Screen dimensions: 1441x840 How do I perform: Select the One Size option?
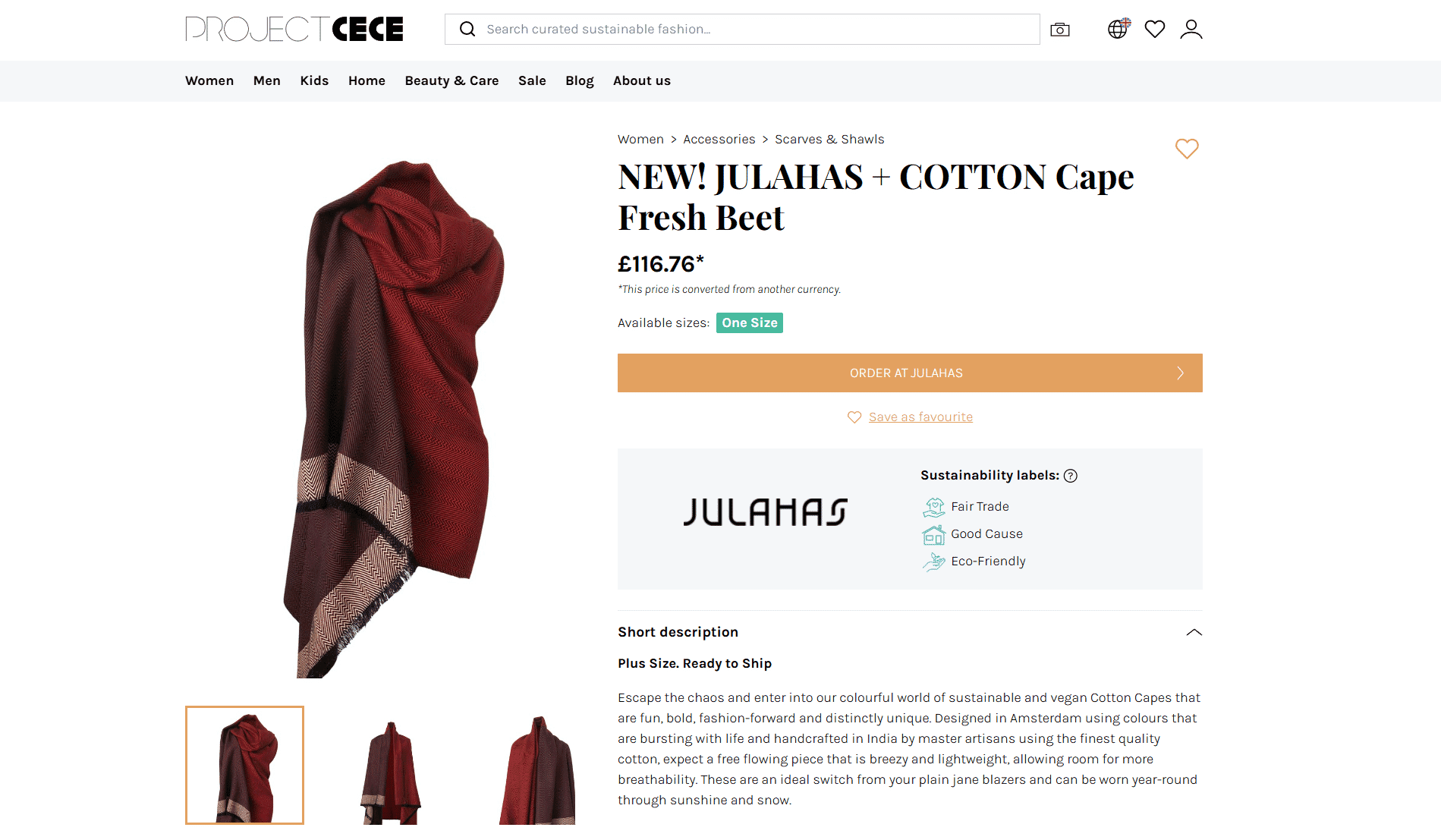pyautogui.click(x=749, y=322)
